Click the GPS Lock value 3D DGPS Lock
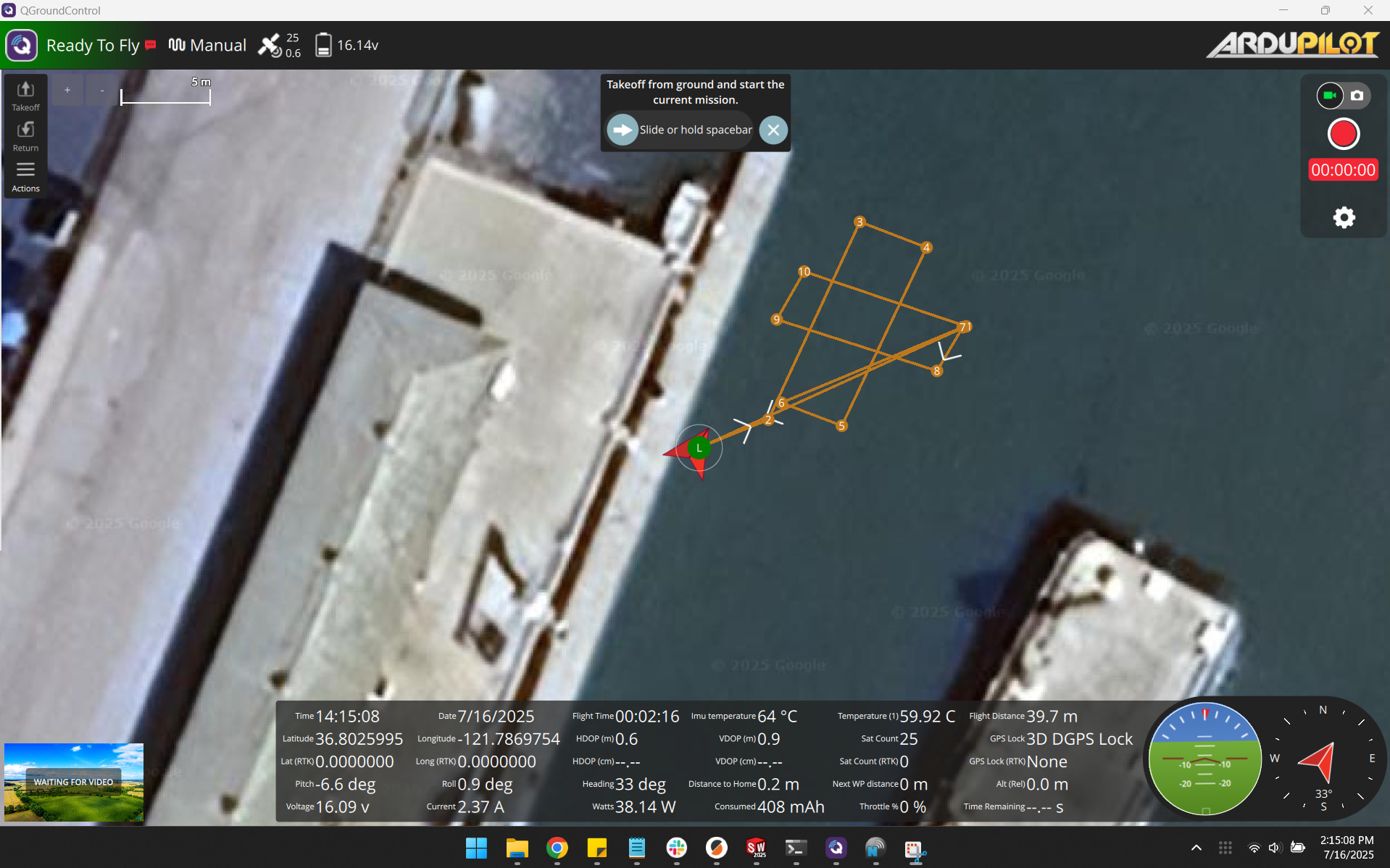The width and height of the screenshot is (1390, 868). point(1079,739)
